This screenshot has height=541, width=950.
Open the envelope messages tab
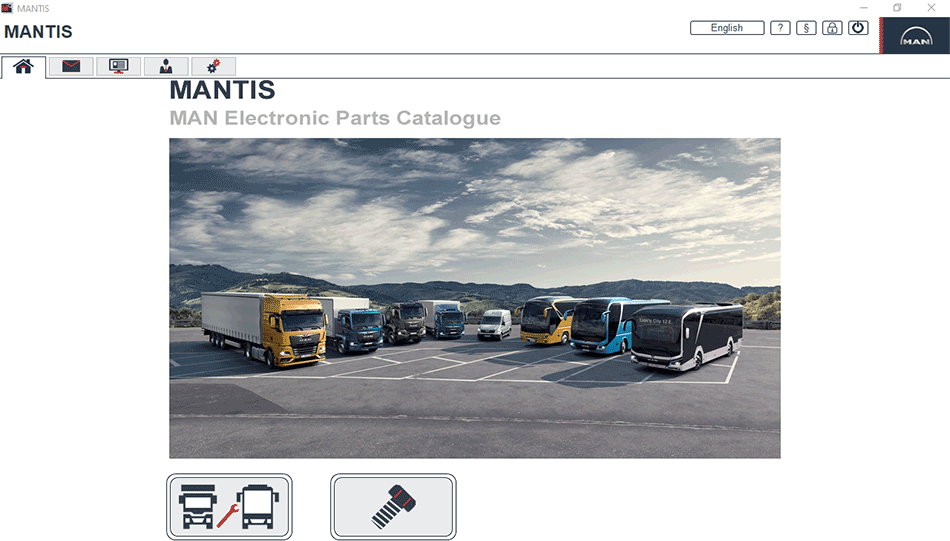(71, 66)
